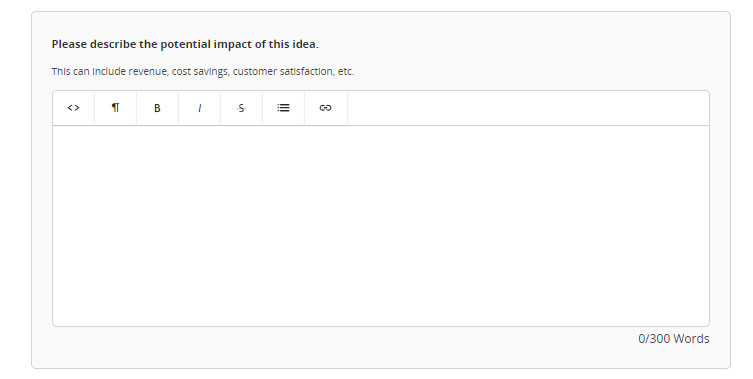Toggle HTML source code view

point(73,108)
